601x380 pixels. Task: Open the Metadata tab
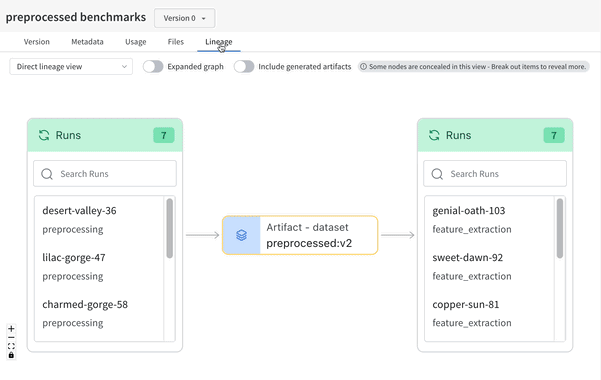(x=87, y=42)
